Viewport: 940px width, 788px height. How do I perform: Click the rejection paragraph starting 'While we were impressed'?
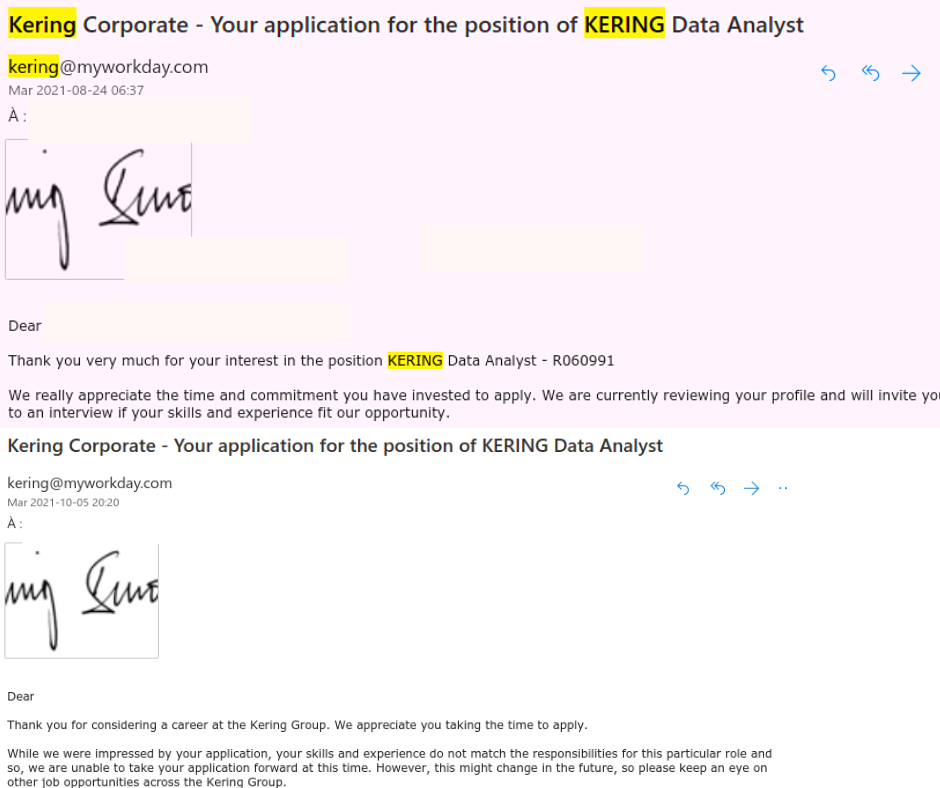[390, 768]
